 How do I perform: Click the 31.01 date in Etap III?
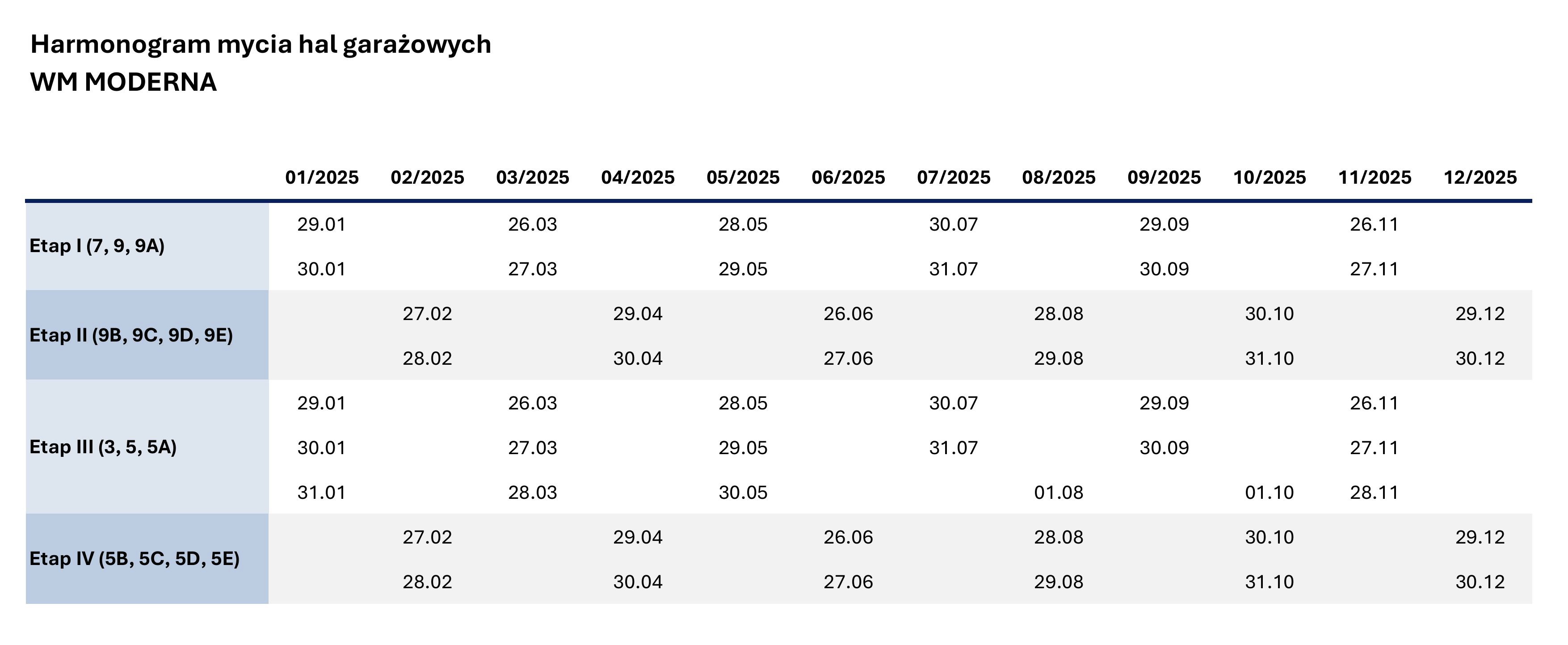pyautogui.click(x=321, y=492)
